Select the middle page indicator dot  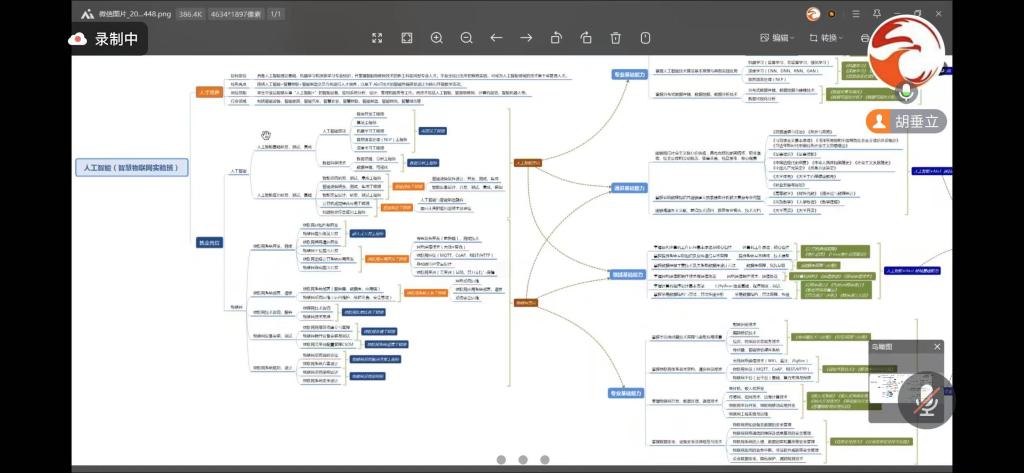tap(522, 460)
